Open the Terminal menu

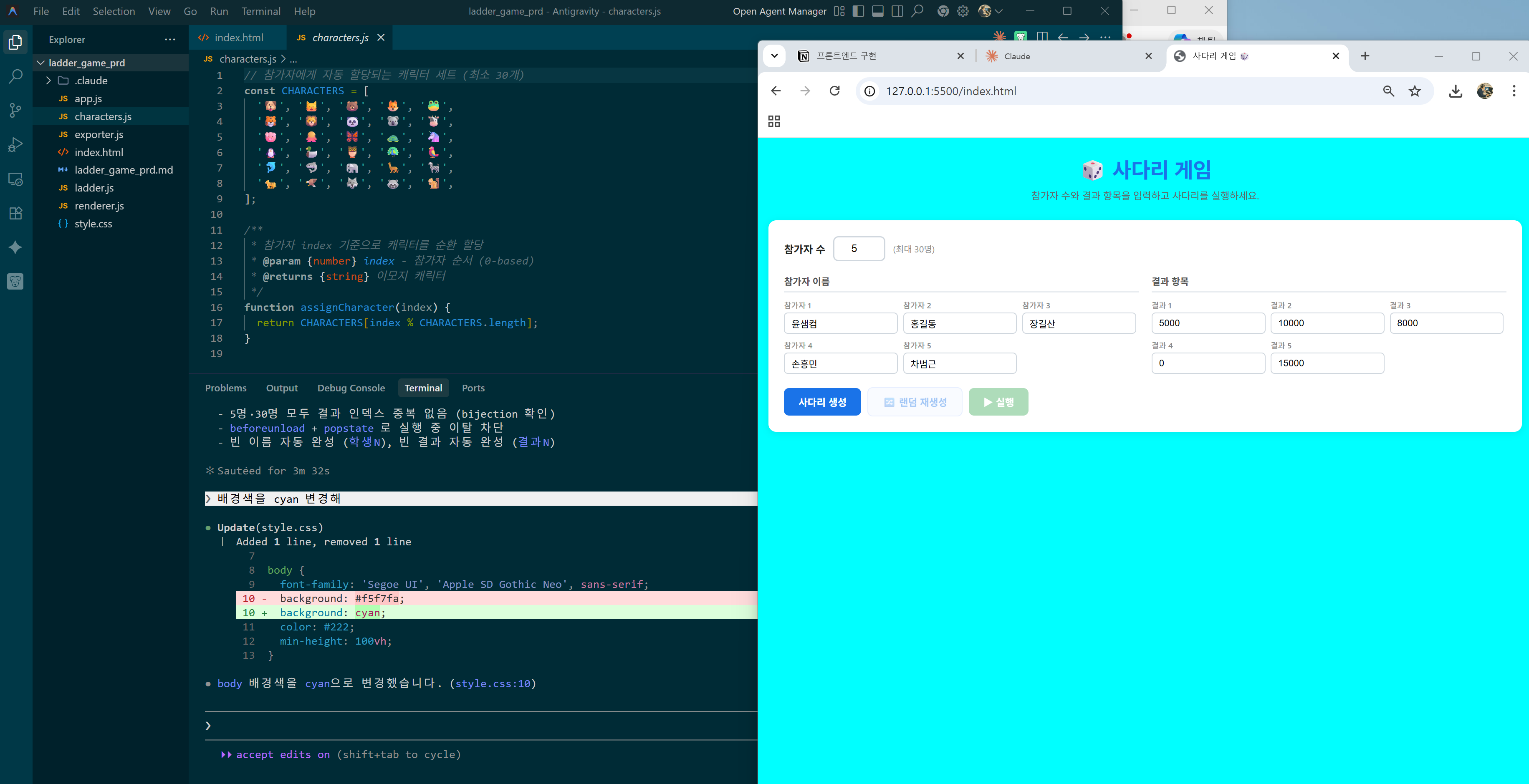click(260, 11)
